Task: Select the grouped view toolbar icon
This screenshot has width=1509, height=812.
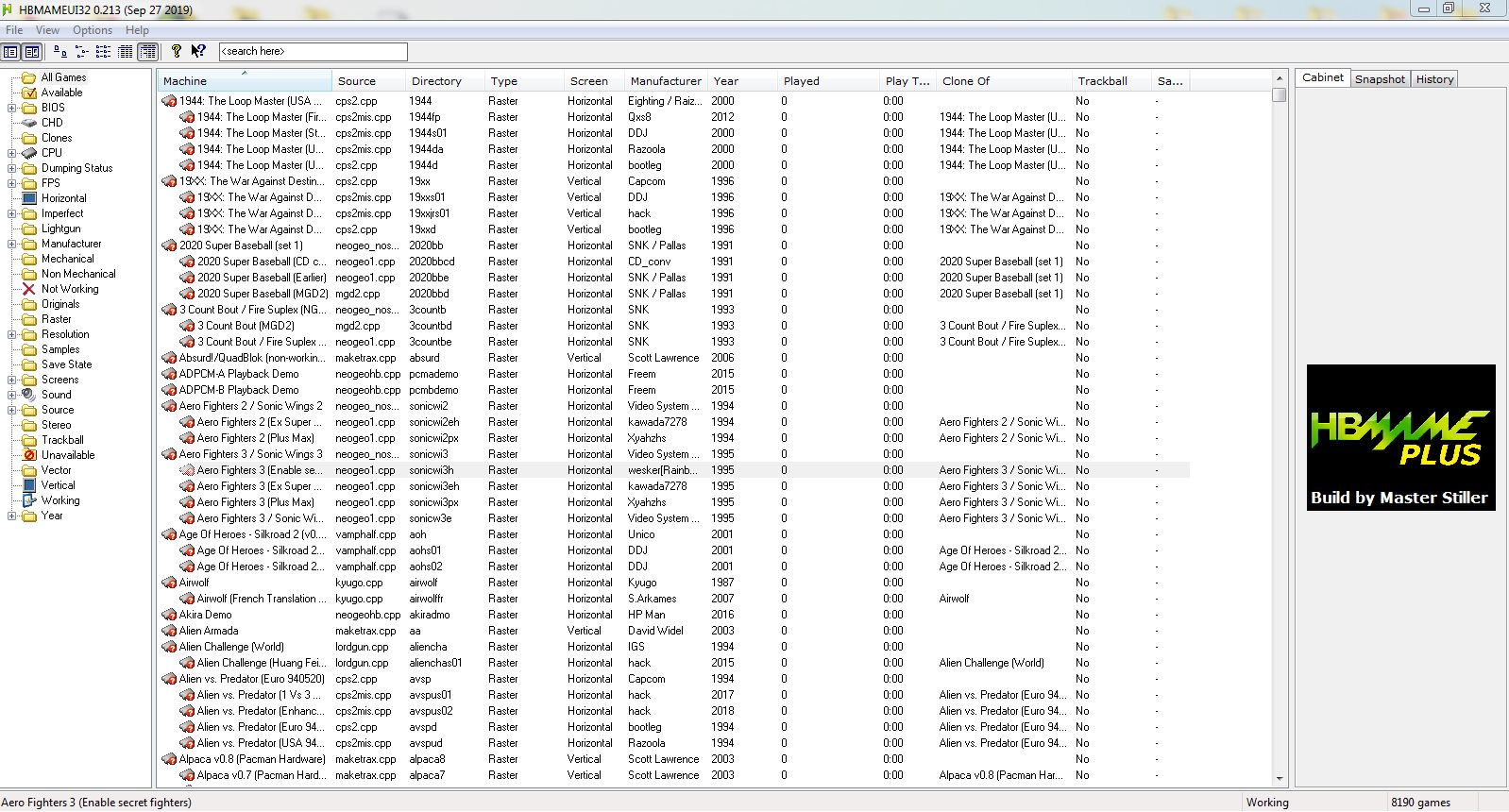Action: 148,52
